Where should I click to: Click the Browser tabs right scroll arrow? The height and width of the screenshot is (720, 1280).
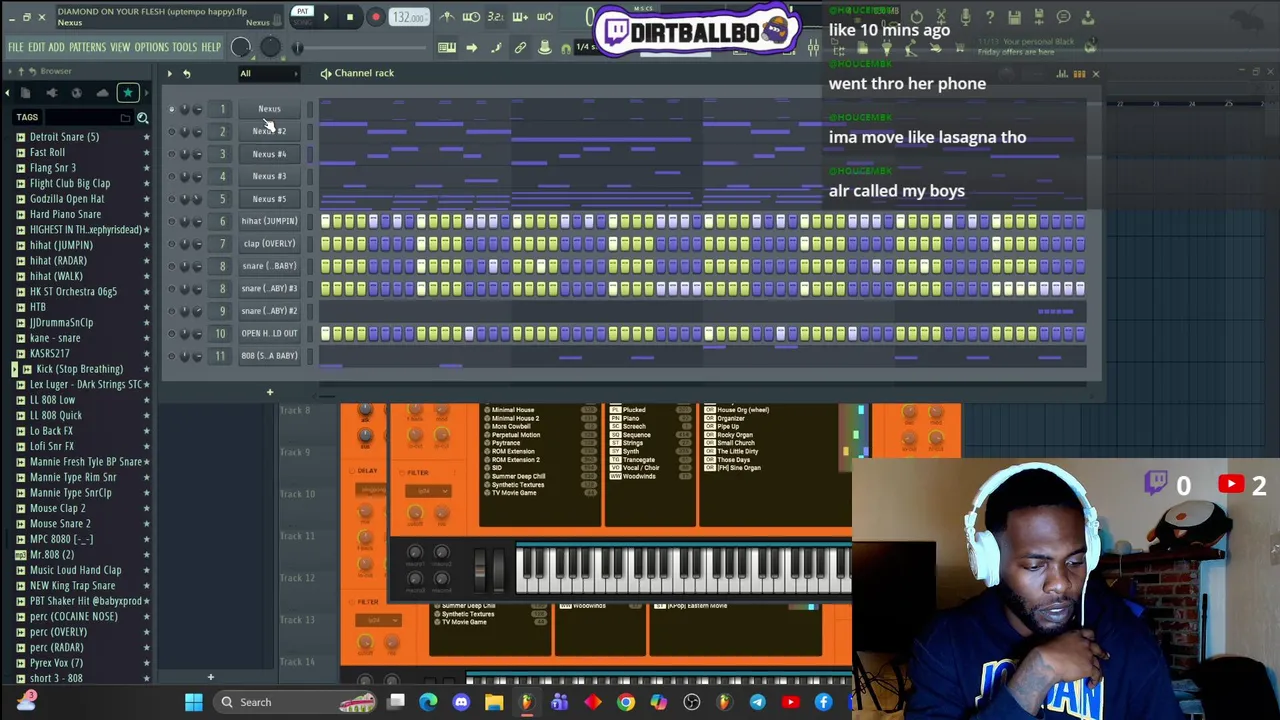148,93
